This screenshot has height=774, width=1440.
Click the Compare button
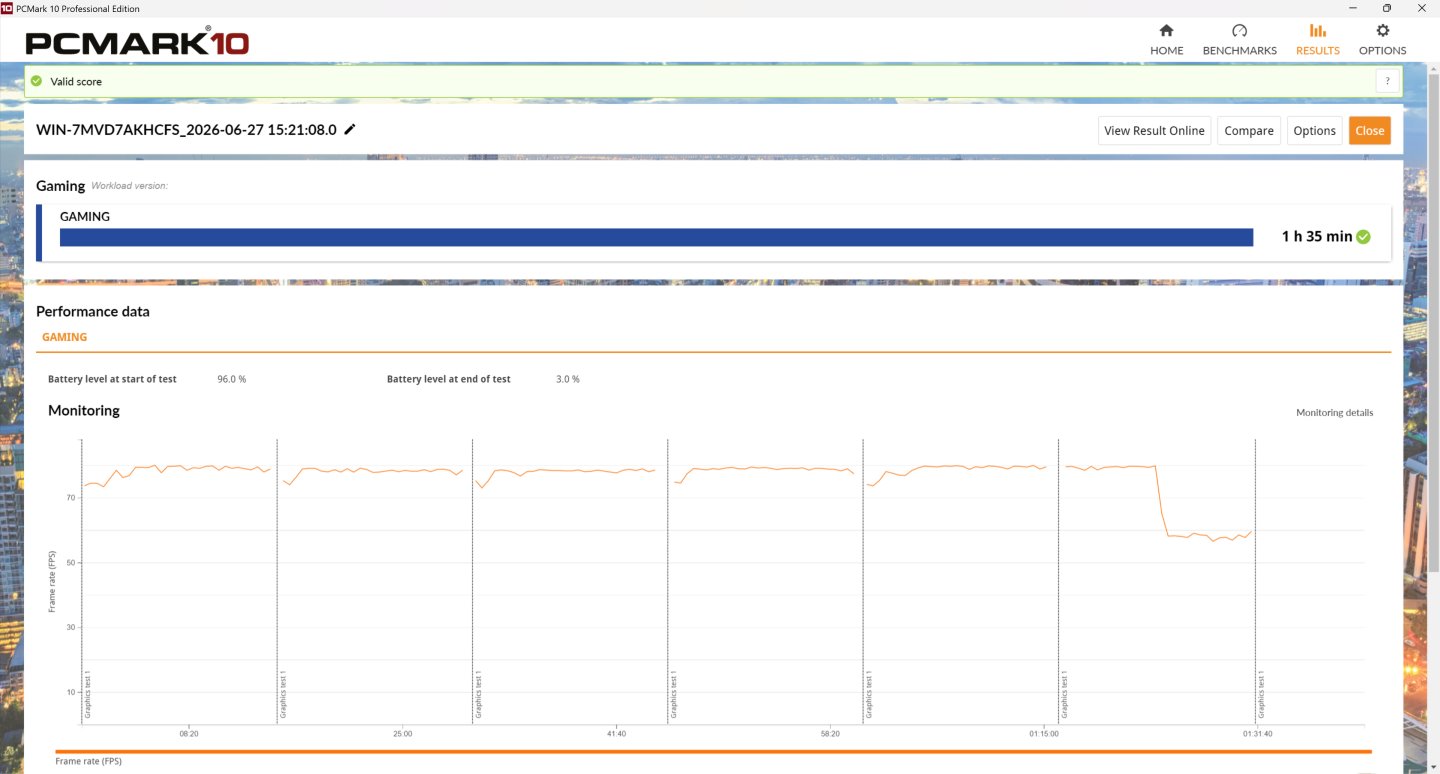pos(1249,131)
